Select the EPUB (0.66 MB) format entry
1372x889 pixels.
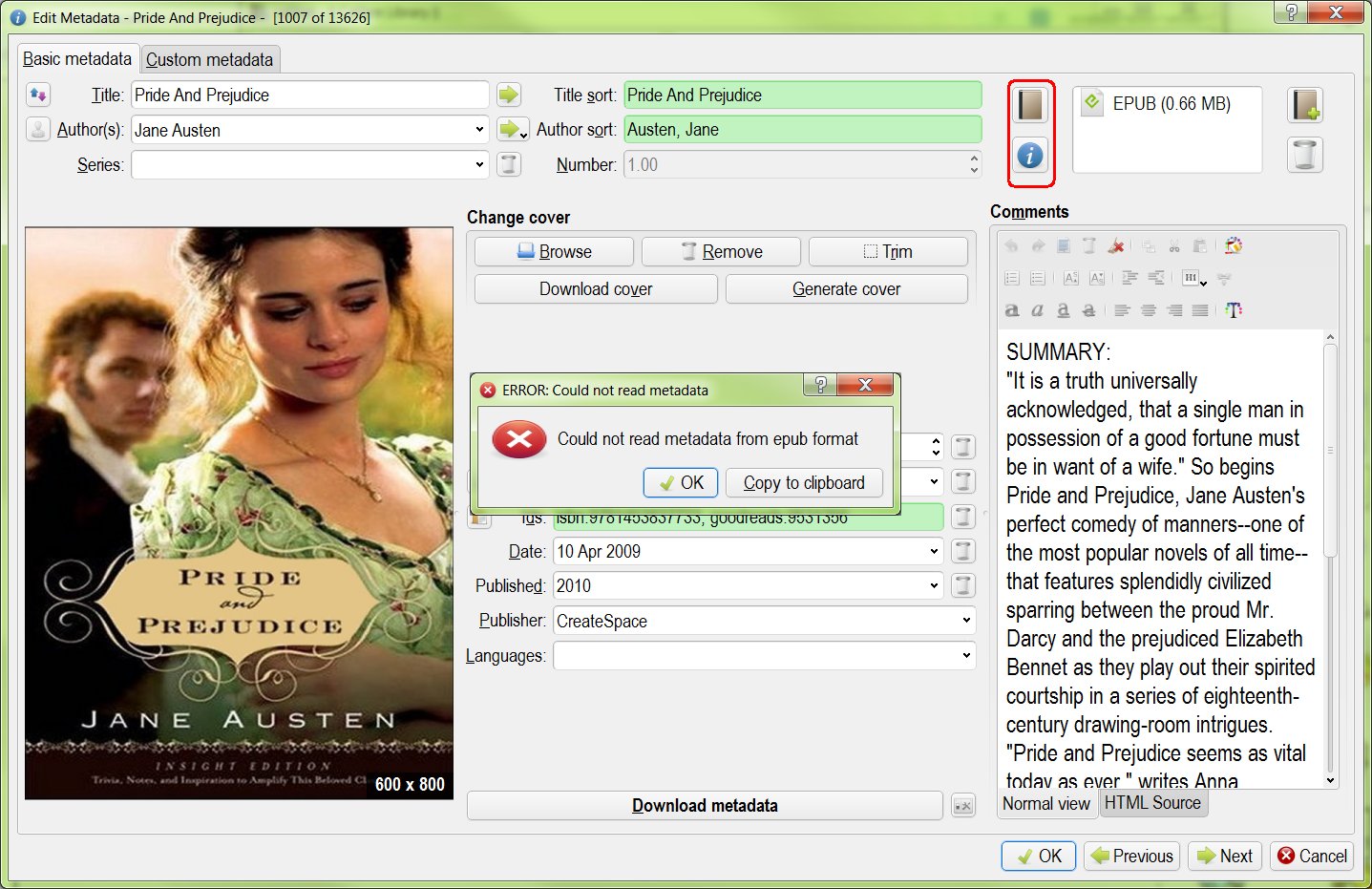tap(1171, 104)
